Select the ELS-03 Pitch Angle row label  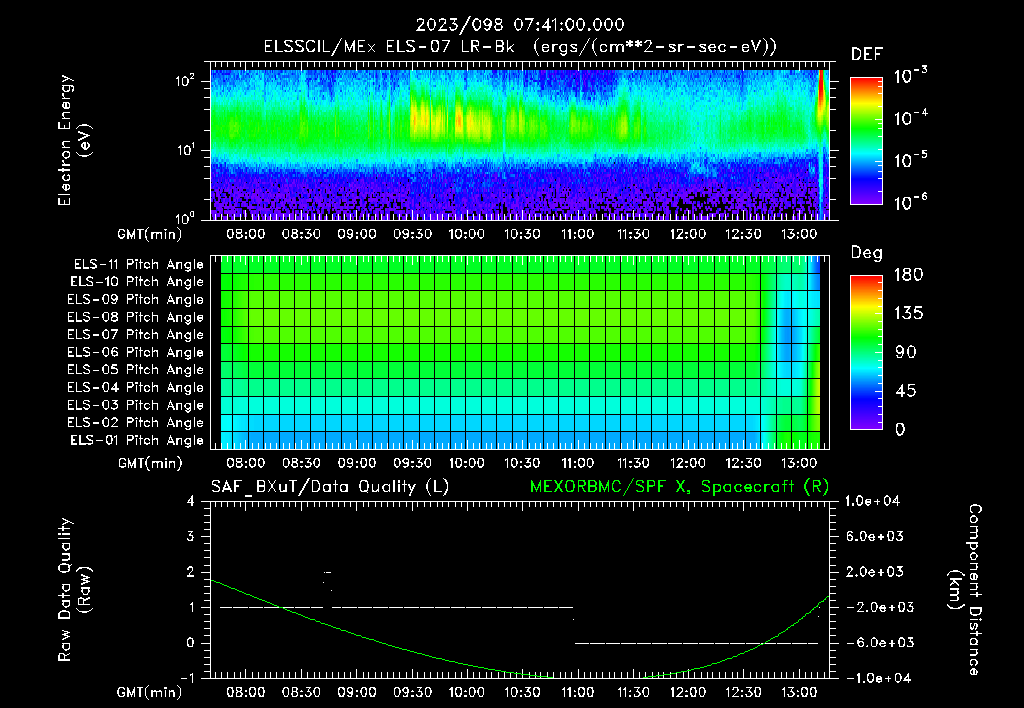pos(135,406)
